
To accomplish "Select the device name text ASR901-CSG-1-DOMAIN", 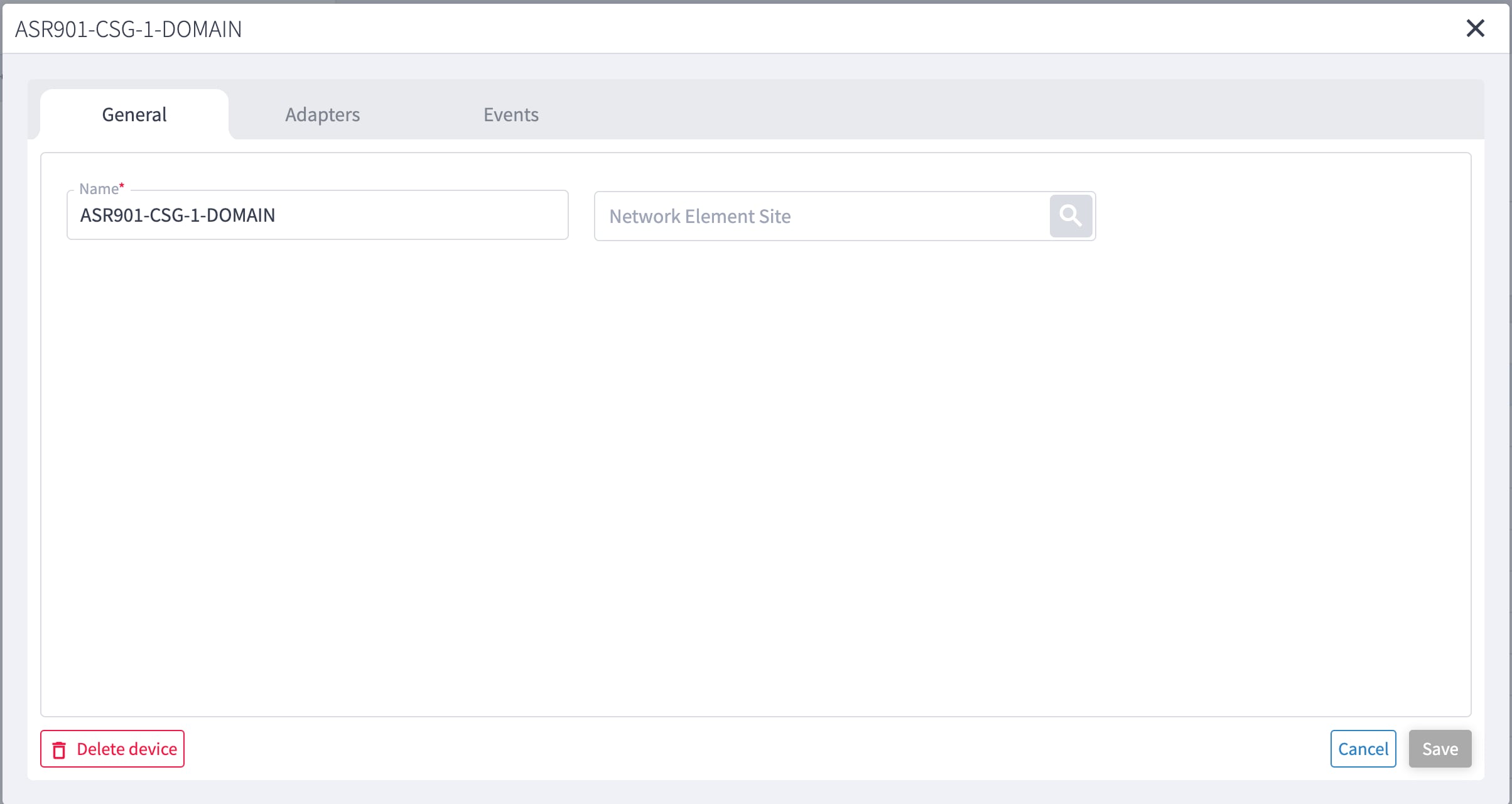I will (177, 215).
